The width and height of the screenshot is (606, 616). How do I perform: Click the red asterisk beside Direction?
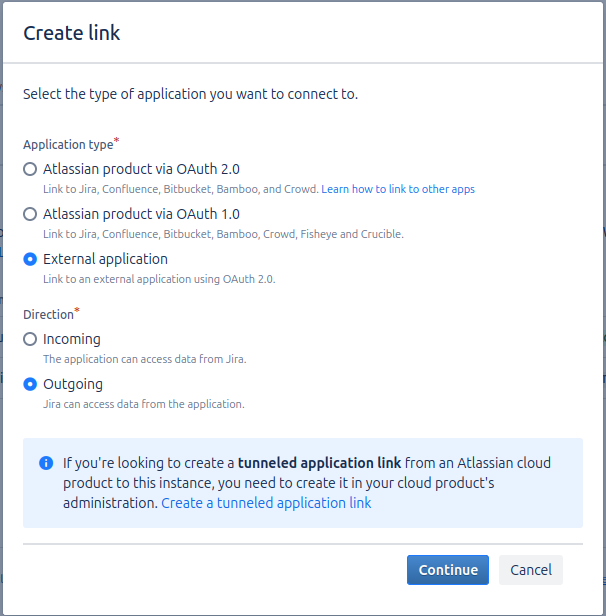tap(78, 311)
